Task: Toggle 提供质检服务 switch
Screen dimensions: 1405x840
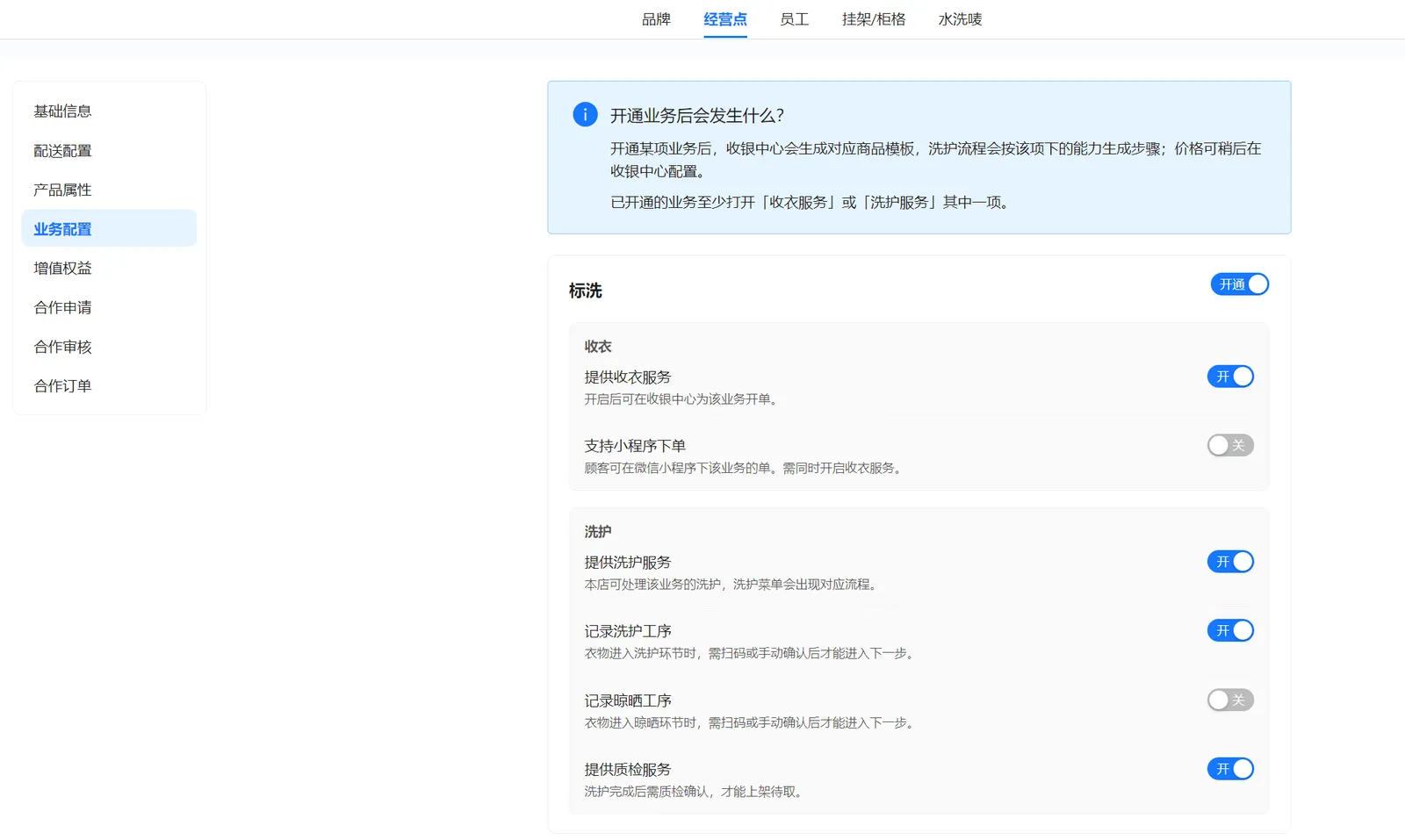Action: pyautogui.click(x=1230, y=769)
